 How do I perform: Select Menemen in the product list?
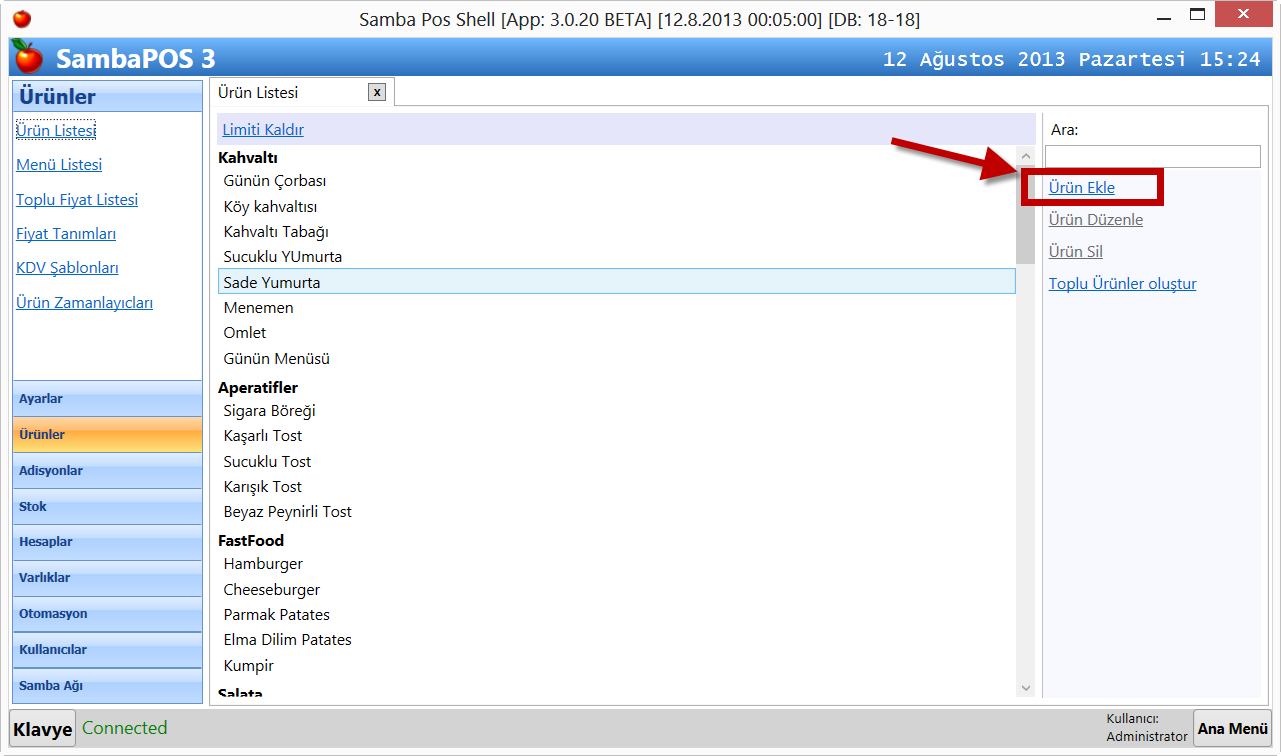(x=258, y=308)
